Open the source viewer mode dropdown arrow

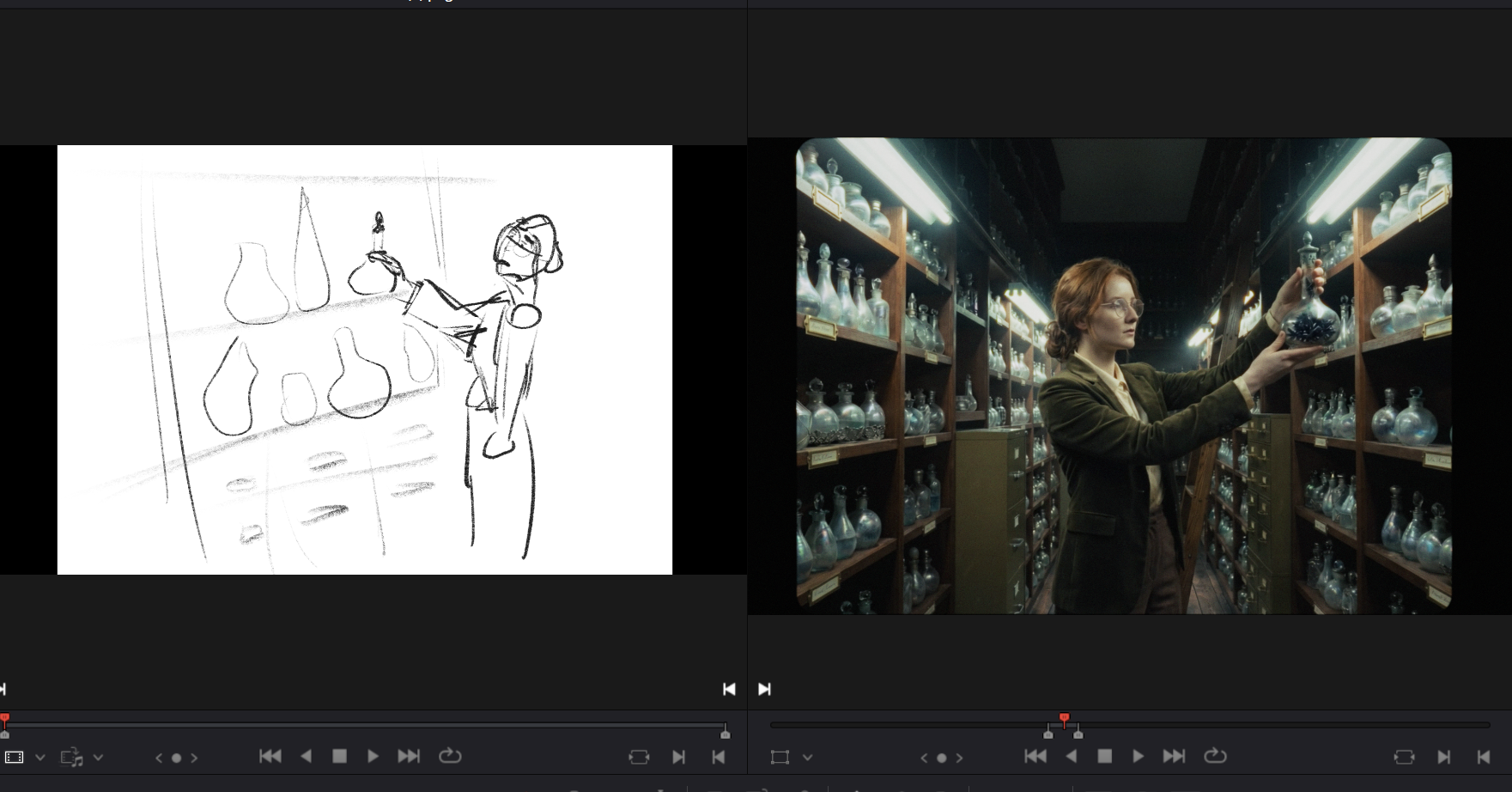click(39, 758)
